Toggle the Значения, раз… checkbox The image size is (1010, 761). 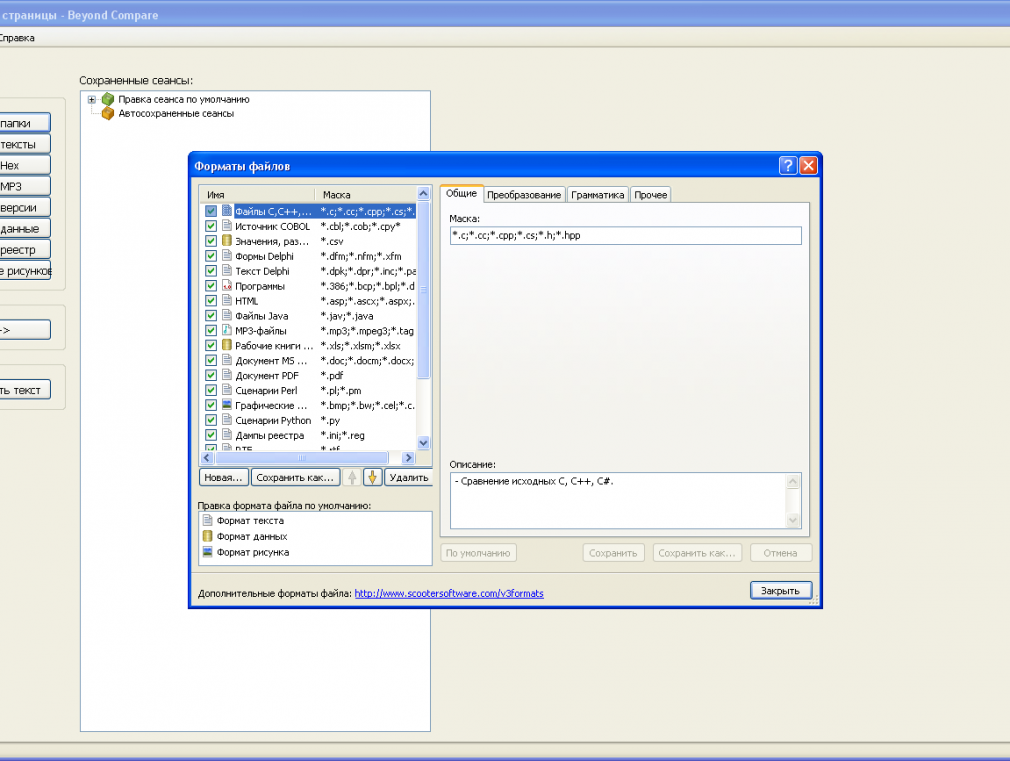211,240
